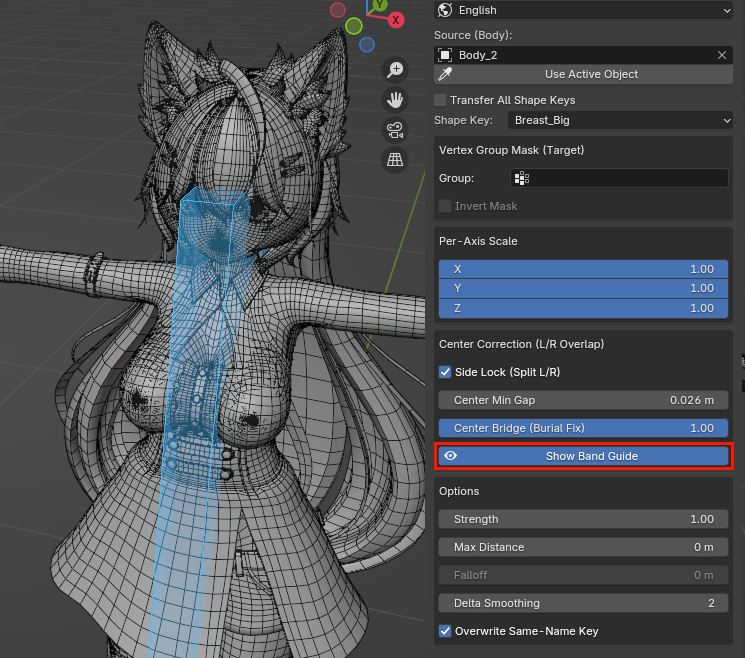
Task: Clear the Body_2 source with the X
Action: pos(722,55)
